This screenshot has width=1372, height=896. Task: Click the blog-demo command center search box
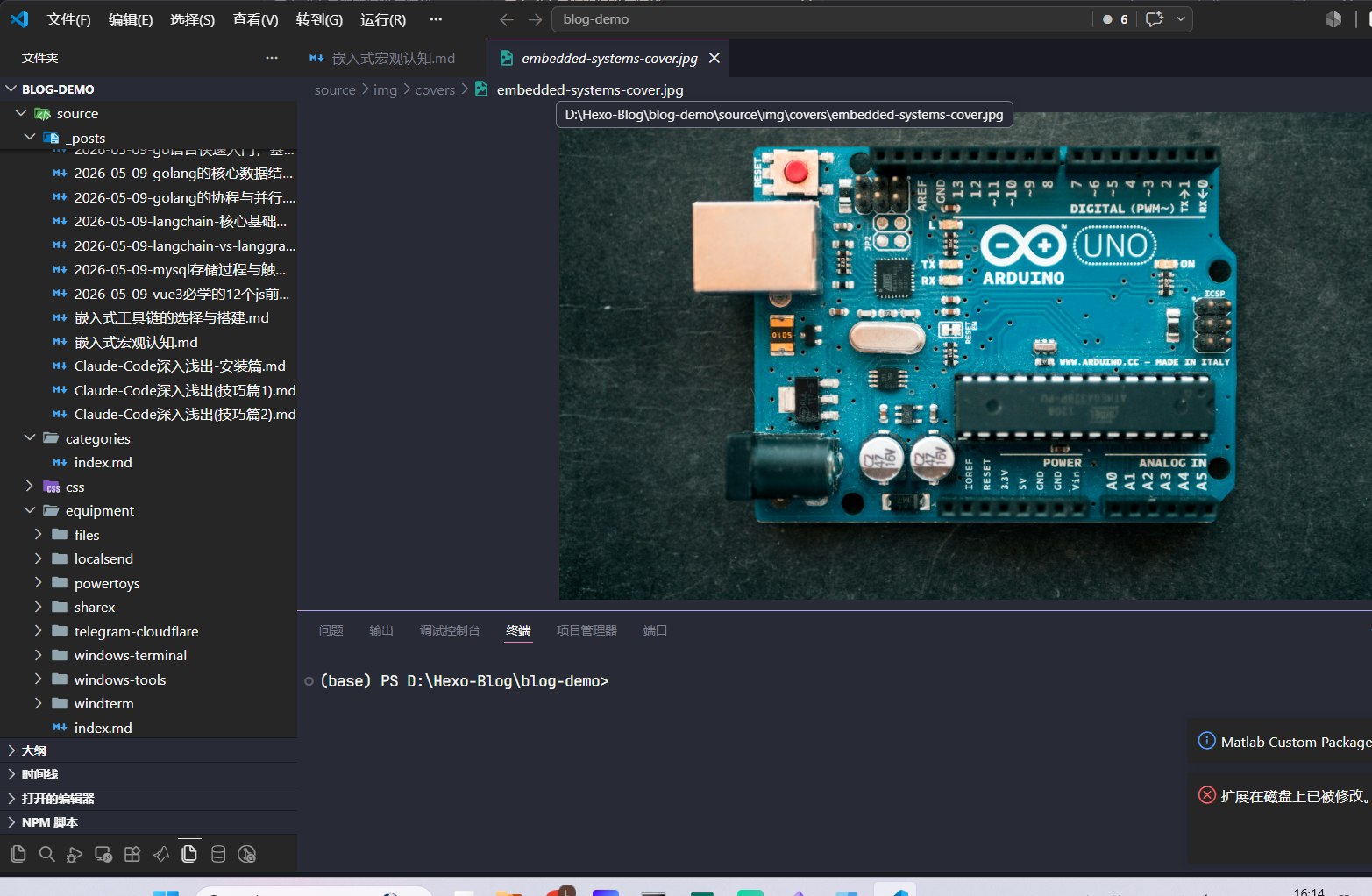tap(821, 19)
